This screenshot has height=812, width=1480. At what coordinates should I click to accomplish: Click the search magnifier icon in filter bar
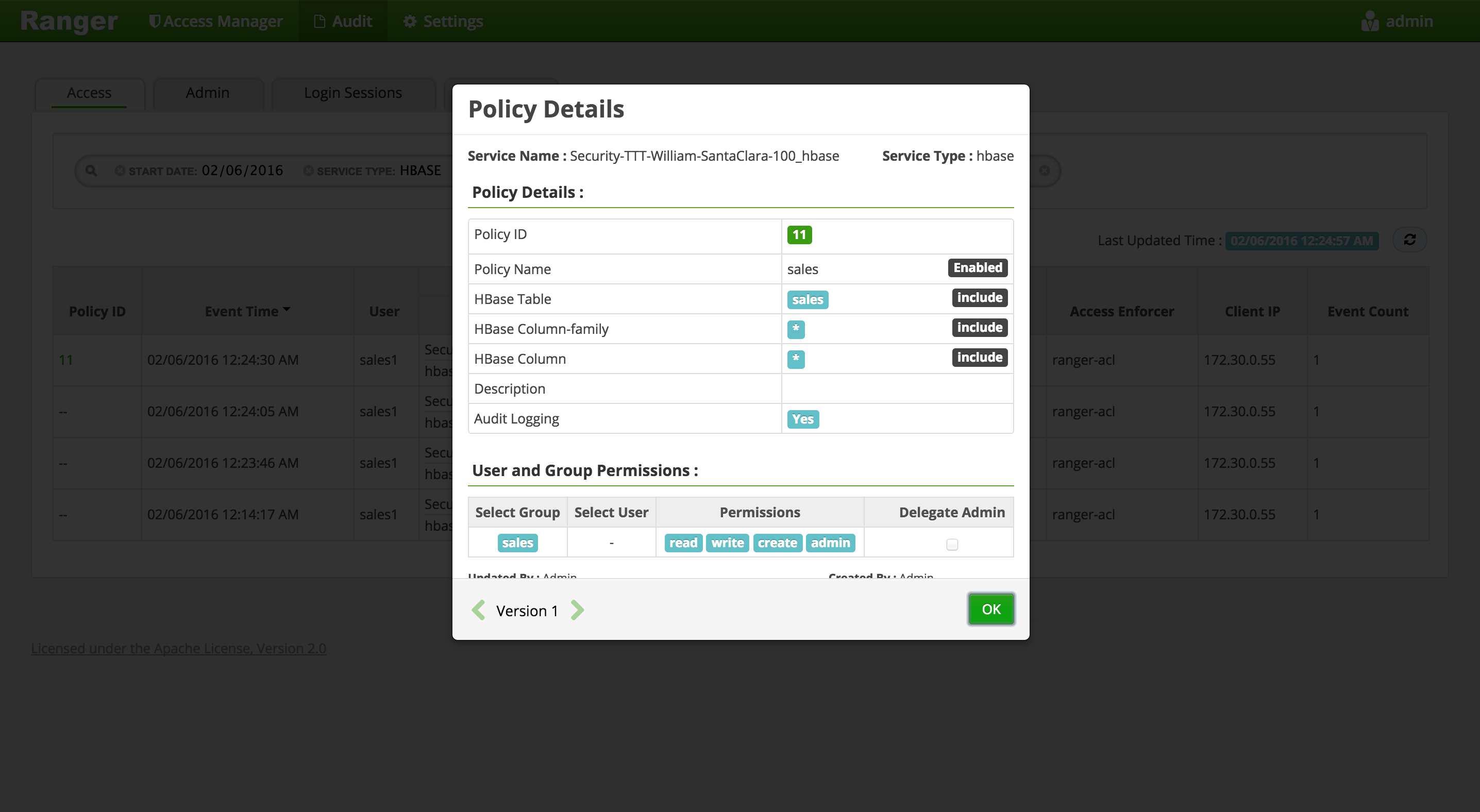(x=91, y=171)
